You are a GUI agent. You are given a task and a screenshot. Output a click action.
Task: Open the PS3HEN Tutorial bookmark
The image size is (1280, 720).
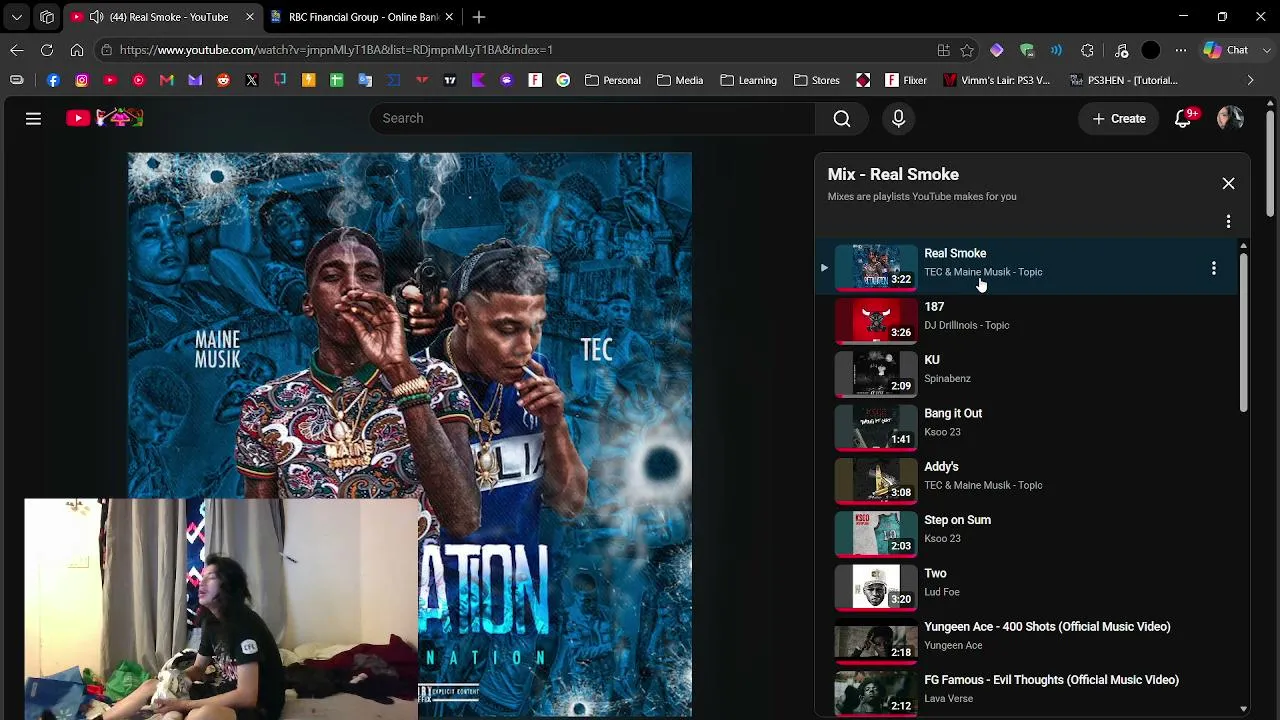pyautogui.click(x=1123, y=80)
